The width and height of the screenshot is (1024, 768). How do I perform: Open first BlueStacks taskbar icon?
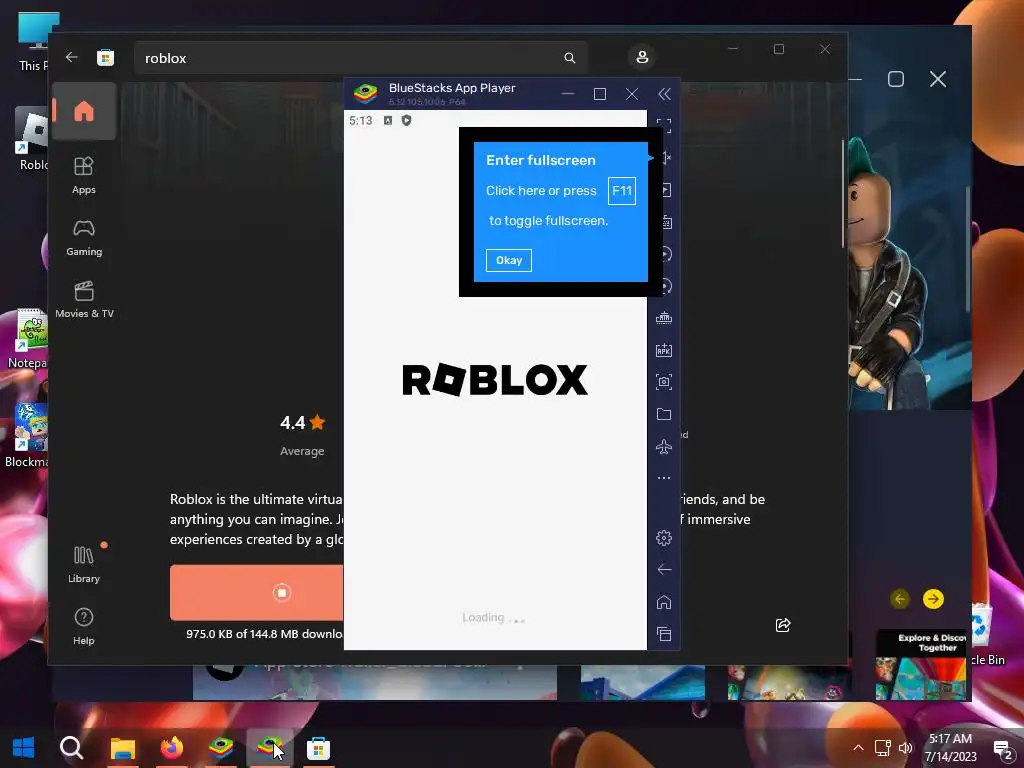click(221, 748)
